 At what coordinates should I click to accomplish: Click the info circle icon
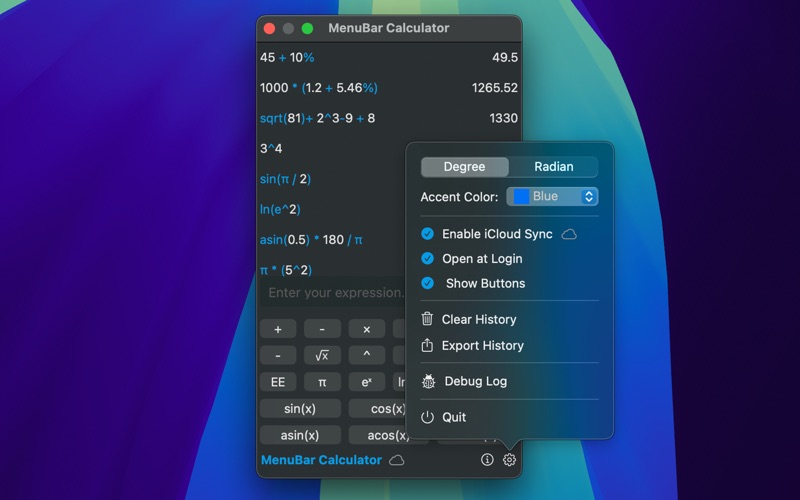point(487,460)
